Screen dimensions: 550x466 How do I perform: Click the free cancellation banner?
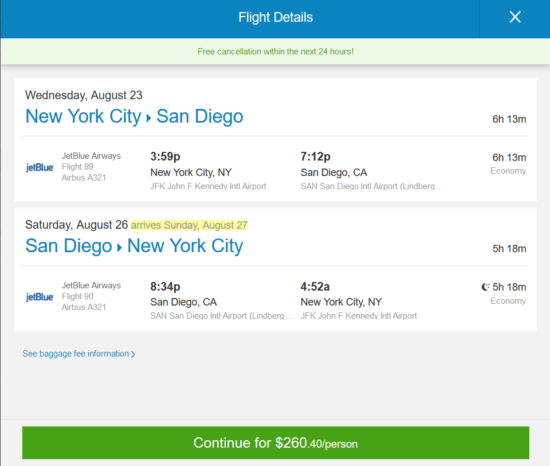[x=275, y=52]
